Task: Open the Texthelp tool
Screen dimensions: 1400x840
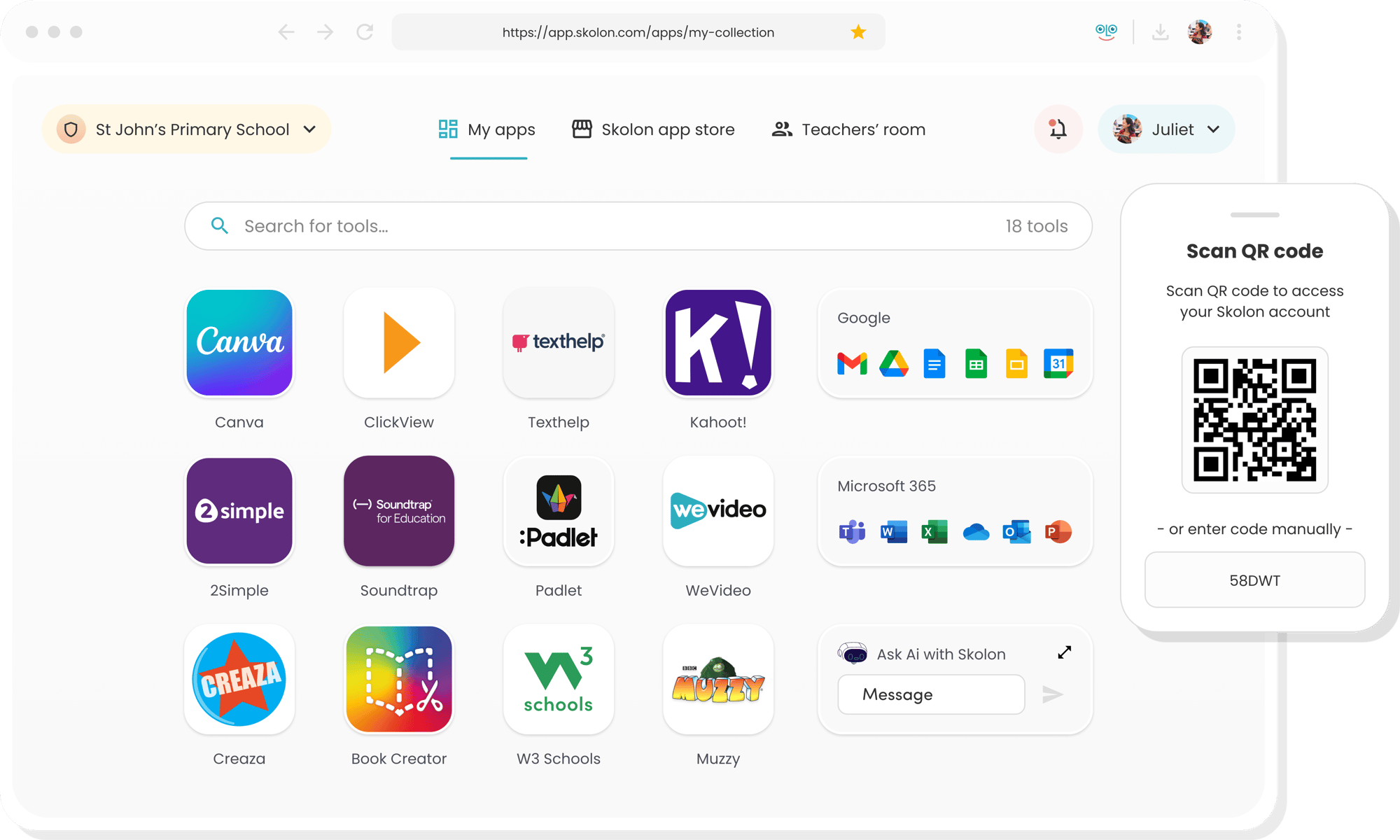Action: 559,343
